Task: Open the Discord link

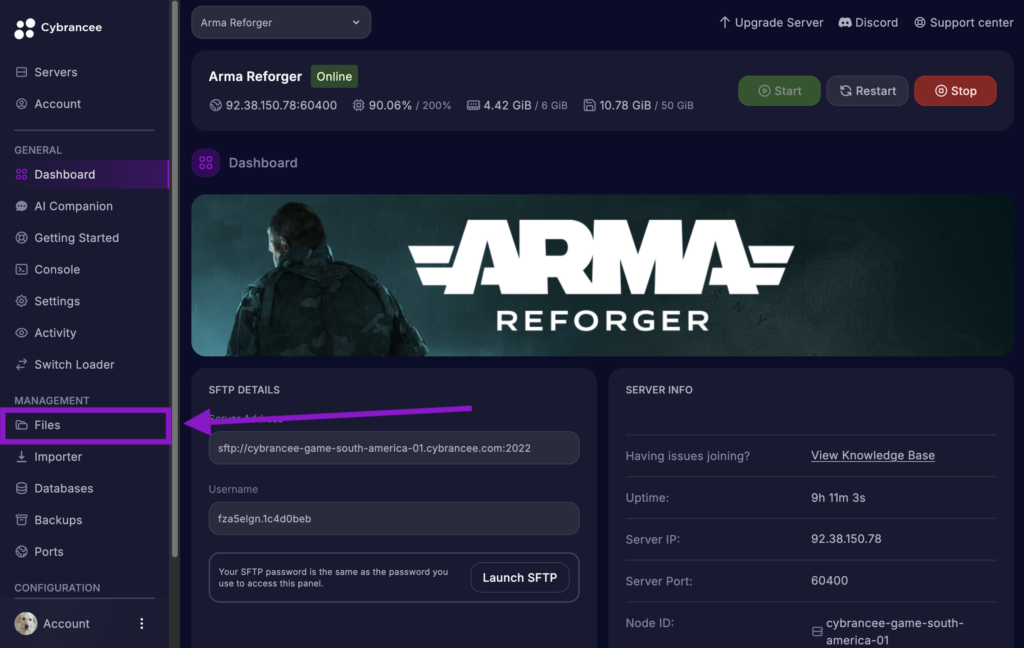Action: click(x=868, y=23)
